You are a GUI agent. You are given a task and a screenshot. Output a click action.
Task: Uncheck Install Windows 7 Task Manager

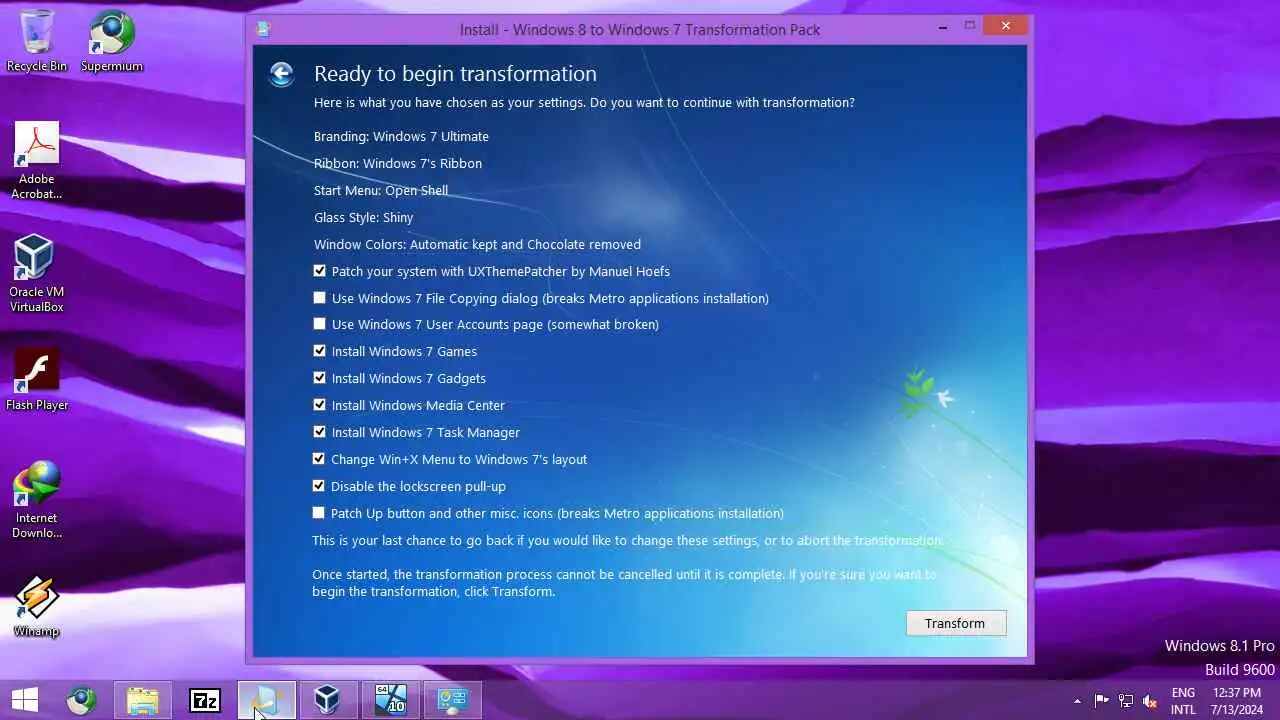320,432
